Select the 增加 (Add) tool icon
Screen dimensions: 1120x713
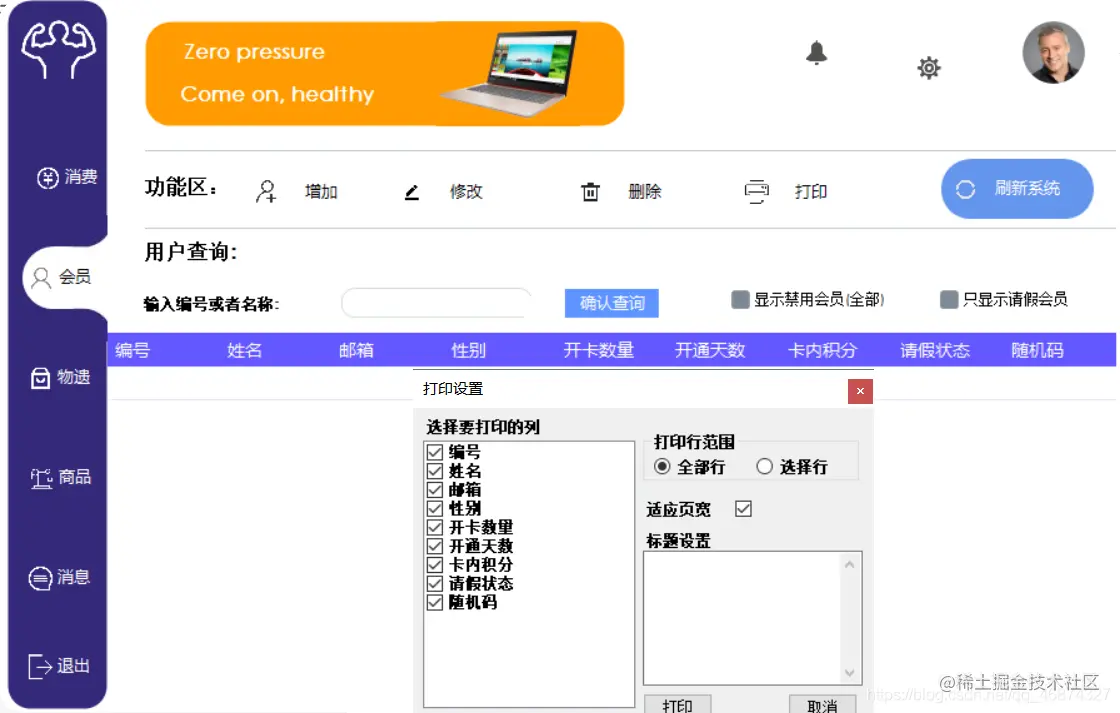tap(266, 191)
